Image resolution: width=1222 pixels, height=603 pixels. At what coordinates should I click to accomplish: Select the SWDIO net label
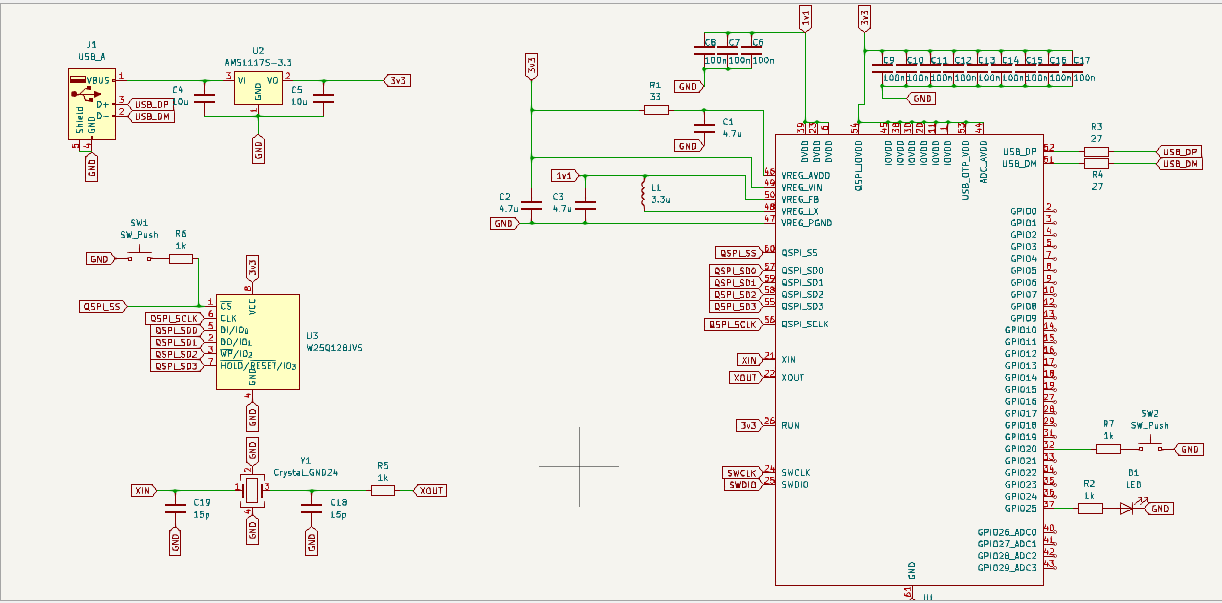[742, 484]
